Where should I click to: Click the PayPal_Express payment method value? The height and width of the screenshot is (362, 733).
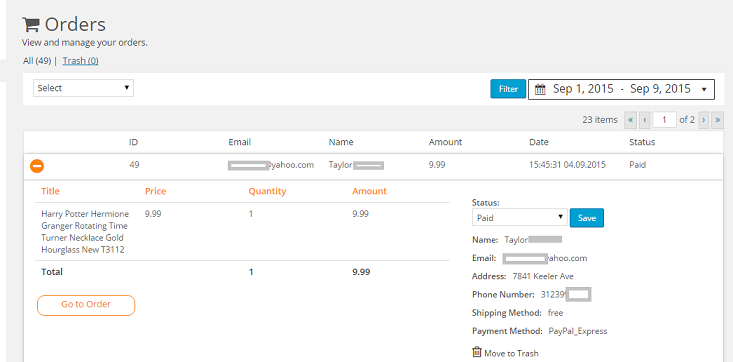click(x=578, y=331)
